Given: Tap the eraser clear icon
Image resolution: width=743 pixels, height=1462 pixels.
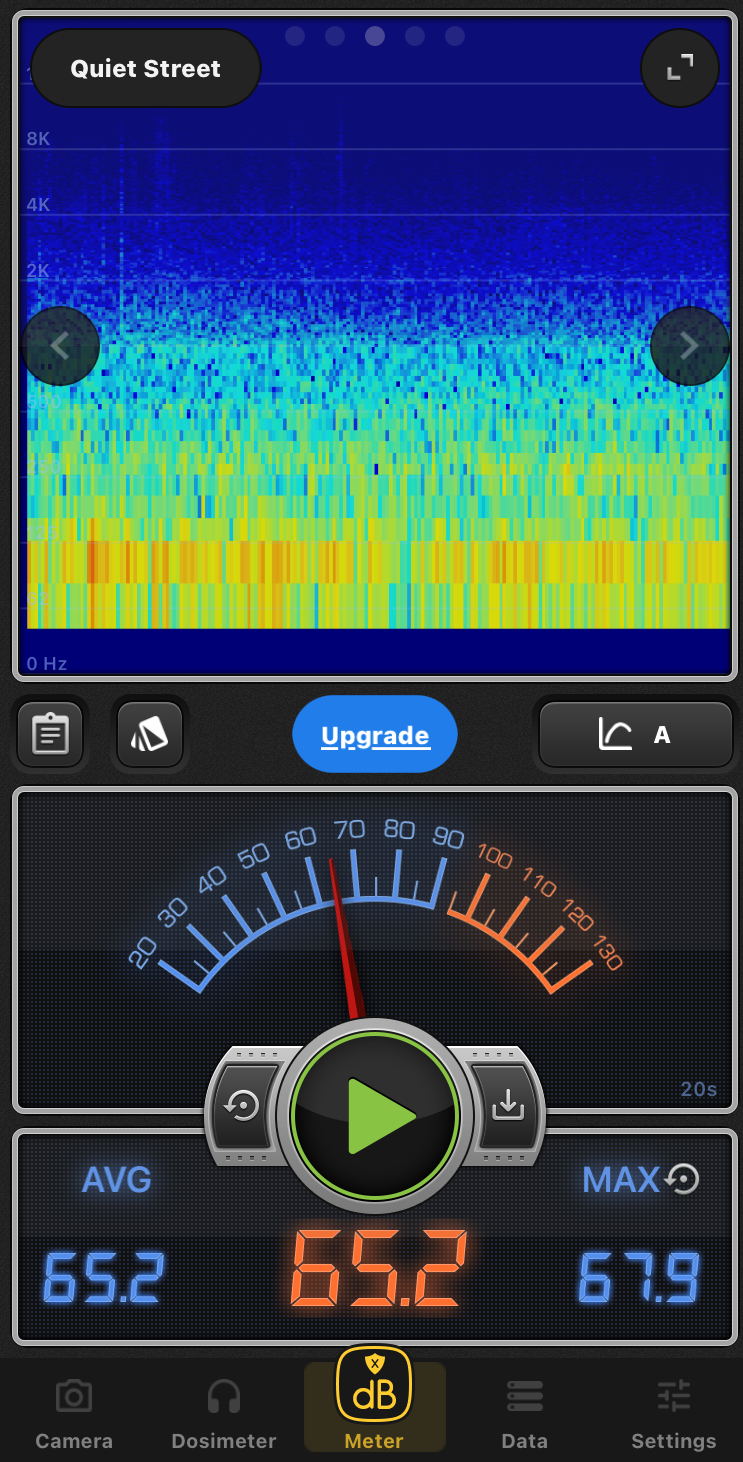Looking at the screenshot, I should pos(150,735).
